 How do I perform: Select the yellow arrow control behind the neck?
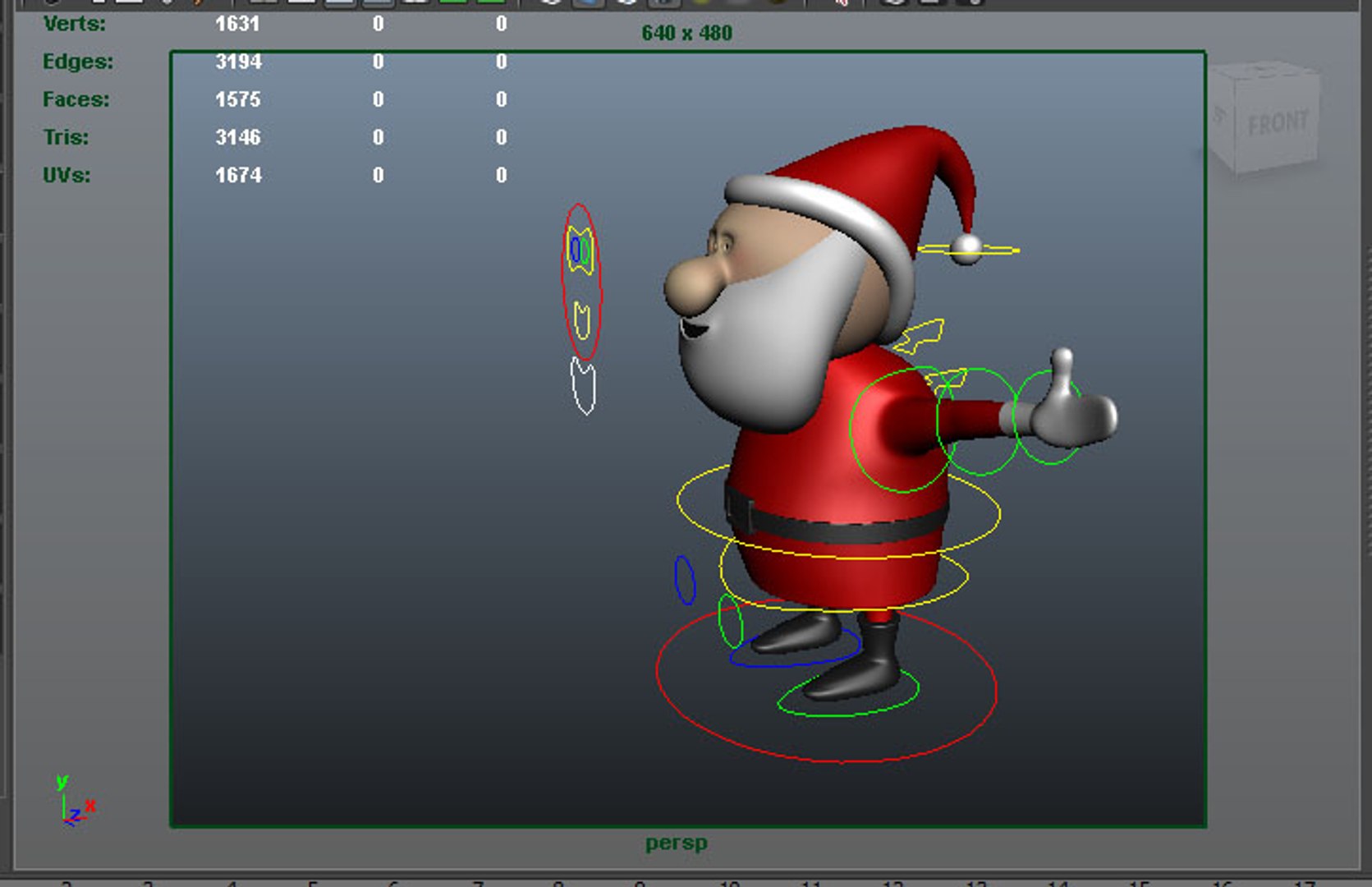920,338
